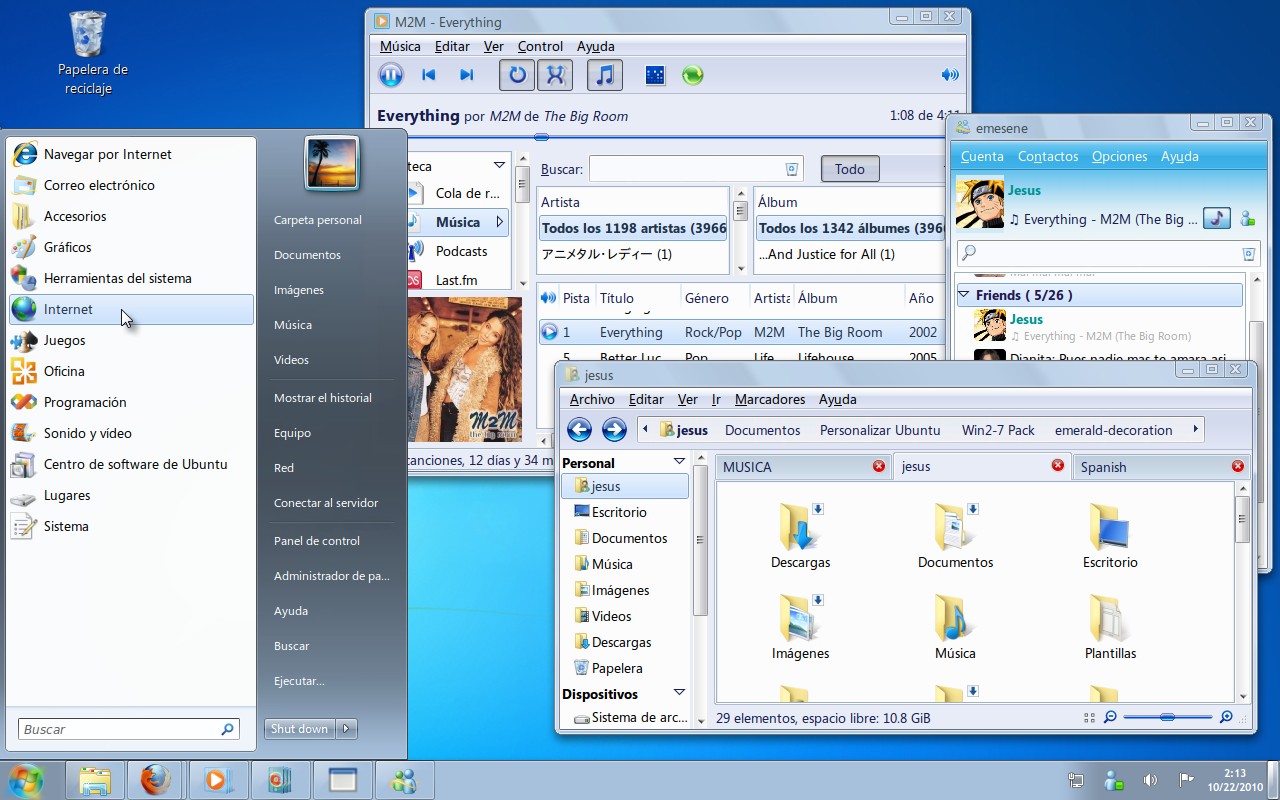The height and width of the screenshot is (800, 1280).
Task: Open the Personal sidebar dropdown in file manager
Action: pyautogui.click(x=679, y=462)
